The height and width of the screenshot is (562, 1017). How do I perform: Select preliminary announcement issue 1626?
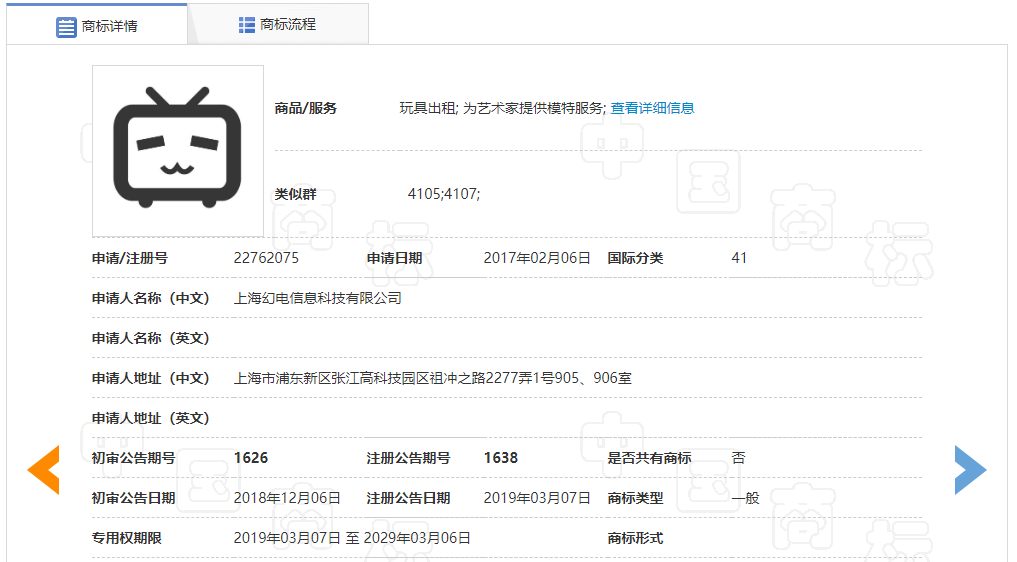point(251,458)
